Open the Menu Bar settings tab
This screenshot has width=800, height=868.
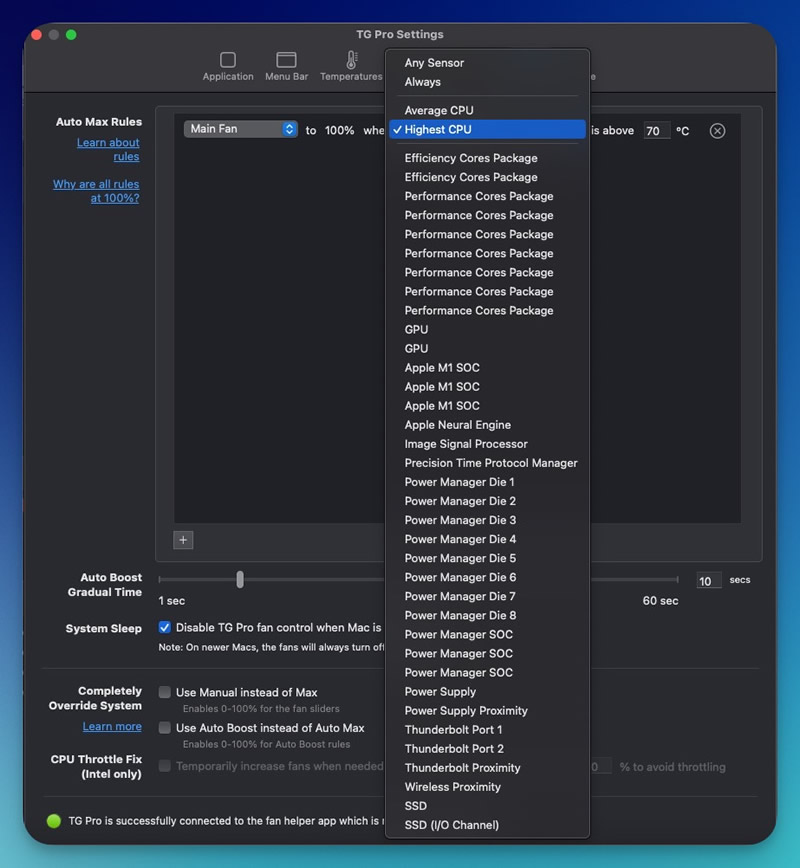click(286, 66)
